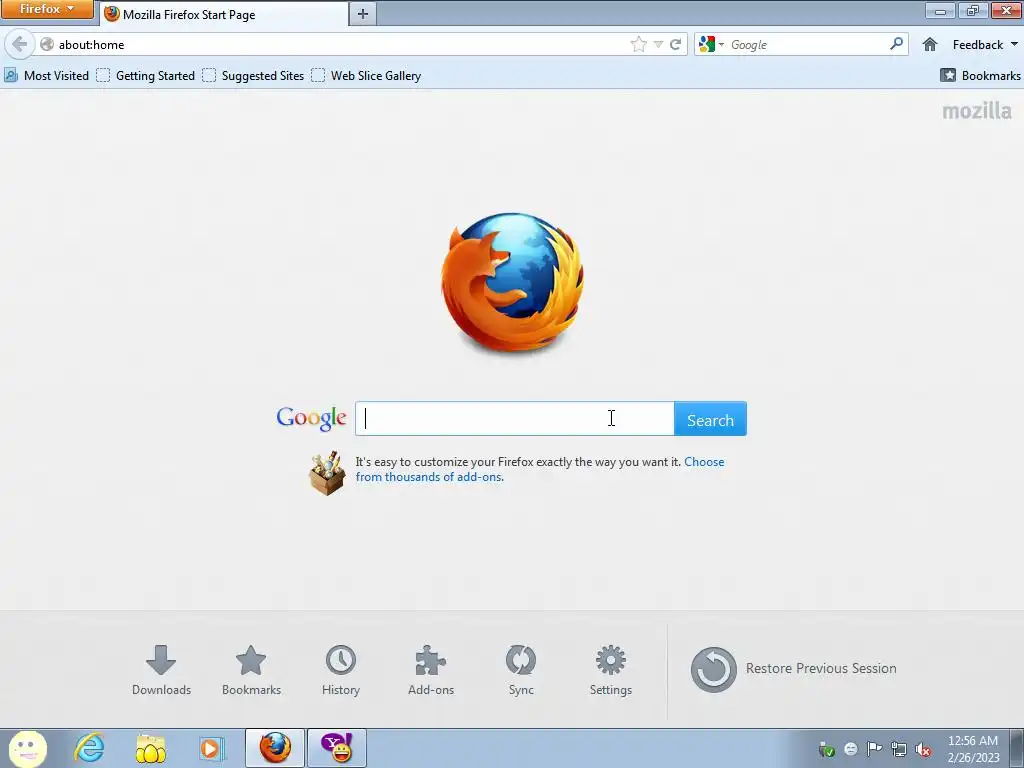Open the media player taskbar icon
Viewport: 1024px width, 768px height.
pos(211,748)
